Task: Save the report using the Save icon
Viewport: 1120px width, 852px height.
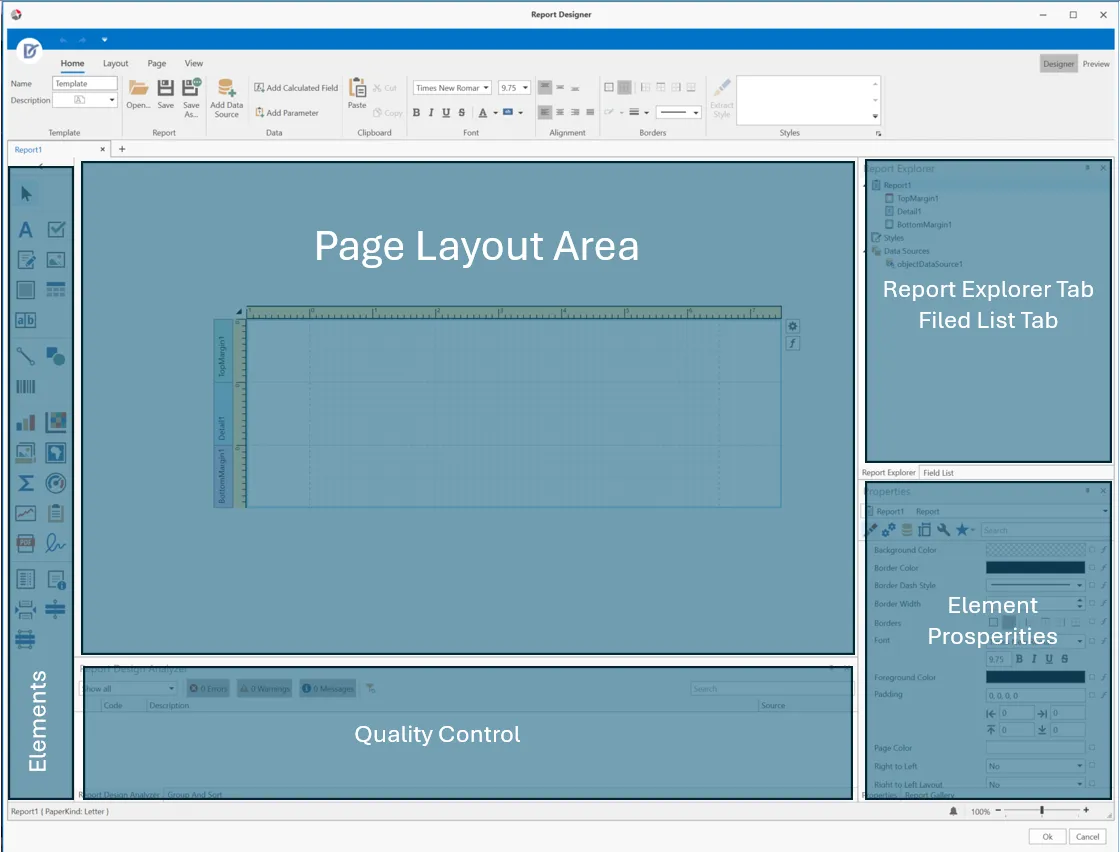Action: pyautogui.click(x=166, y=95)
